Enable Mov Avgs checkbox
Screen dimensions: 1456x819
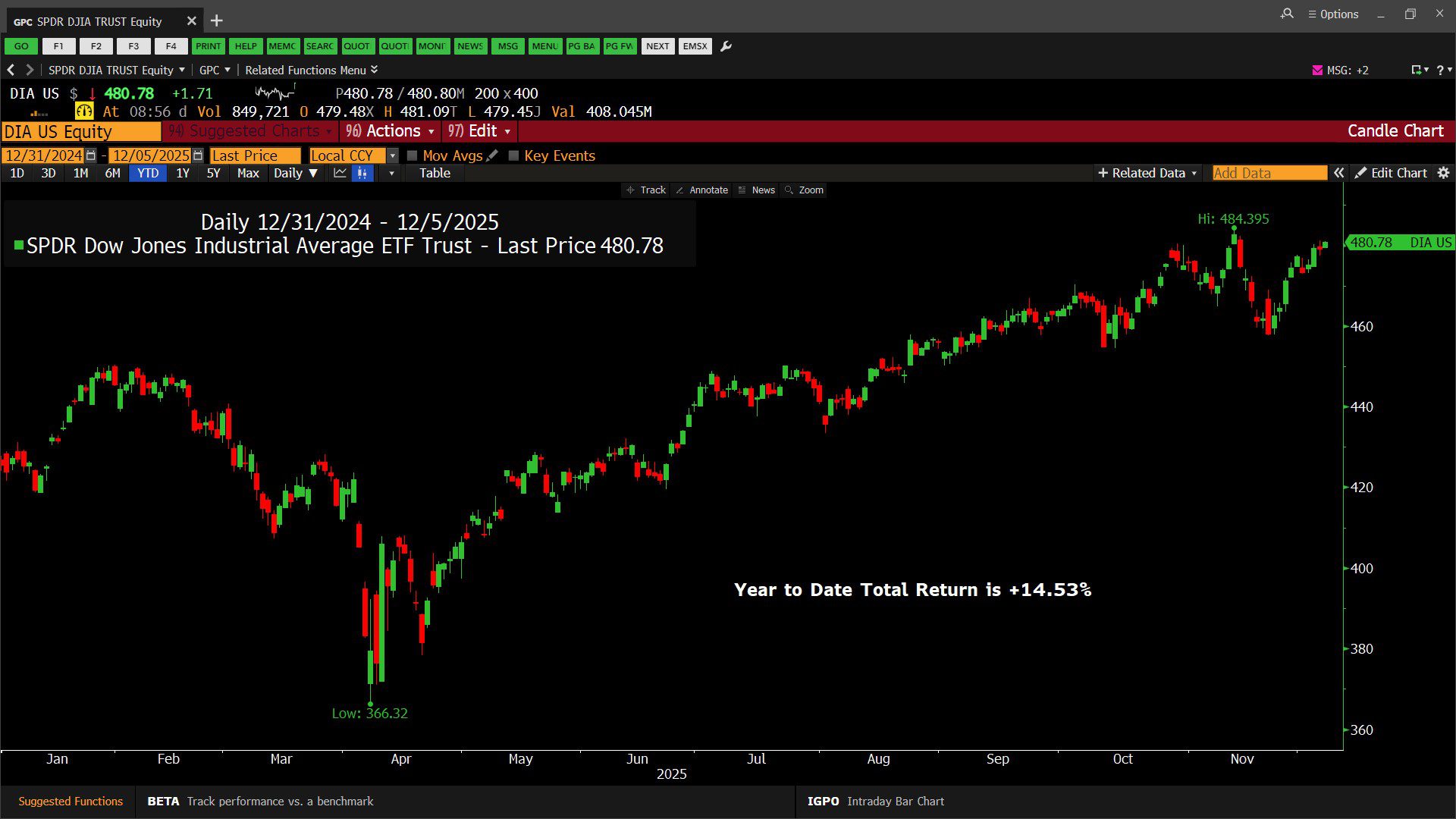coord(413,155)
